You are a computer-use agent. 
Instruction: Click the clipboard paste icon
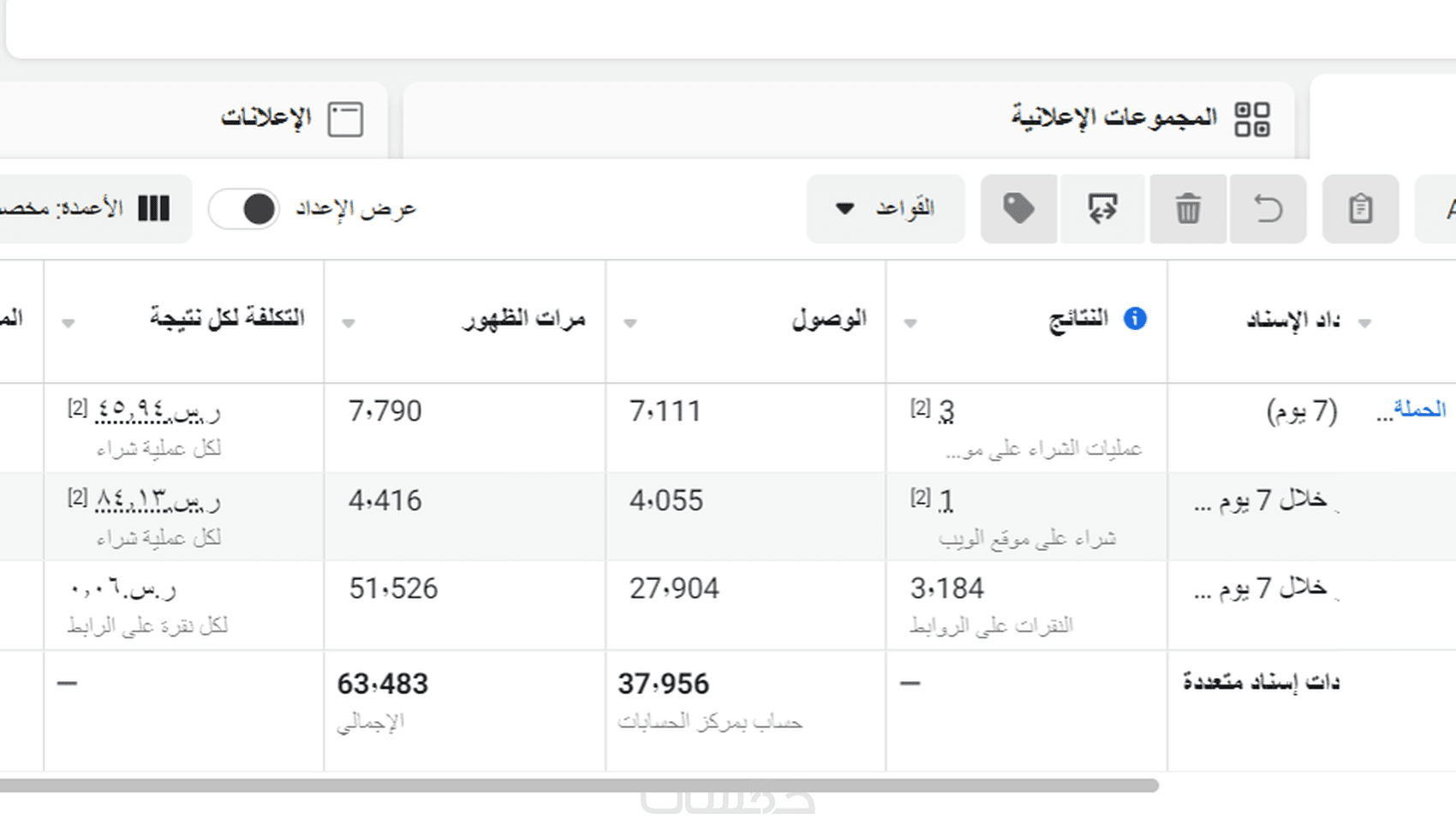point(1360,209)
